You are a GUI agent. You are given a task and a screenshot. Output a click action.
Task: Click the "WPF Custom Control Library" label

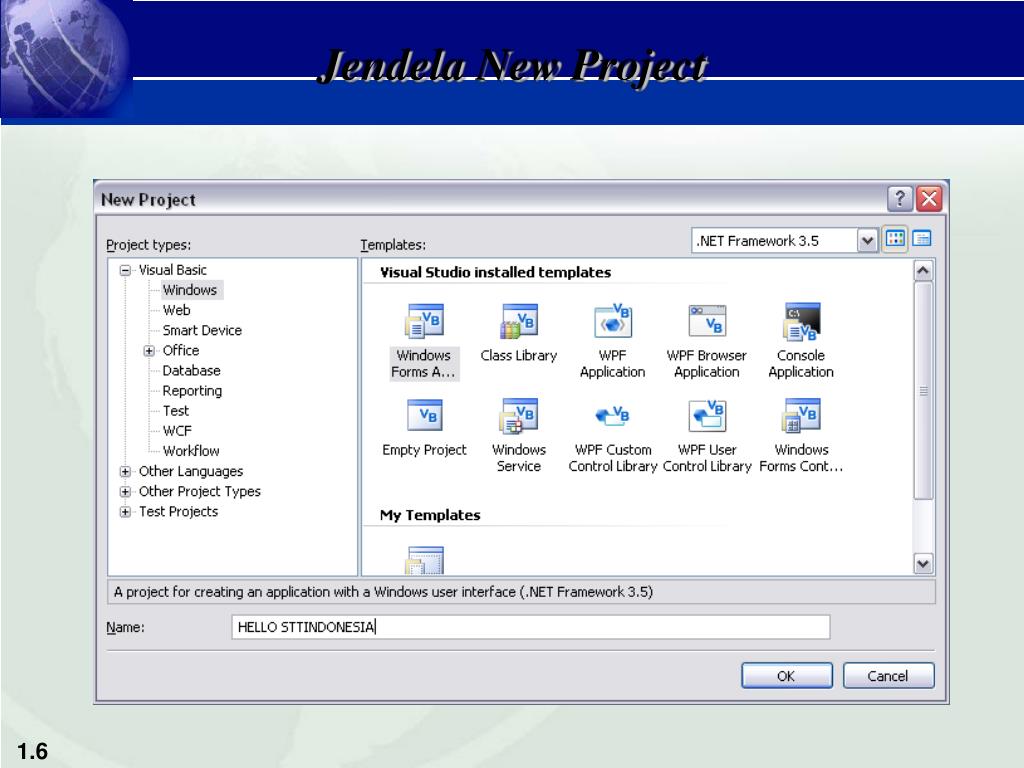tap(613, 458)
